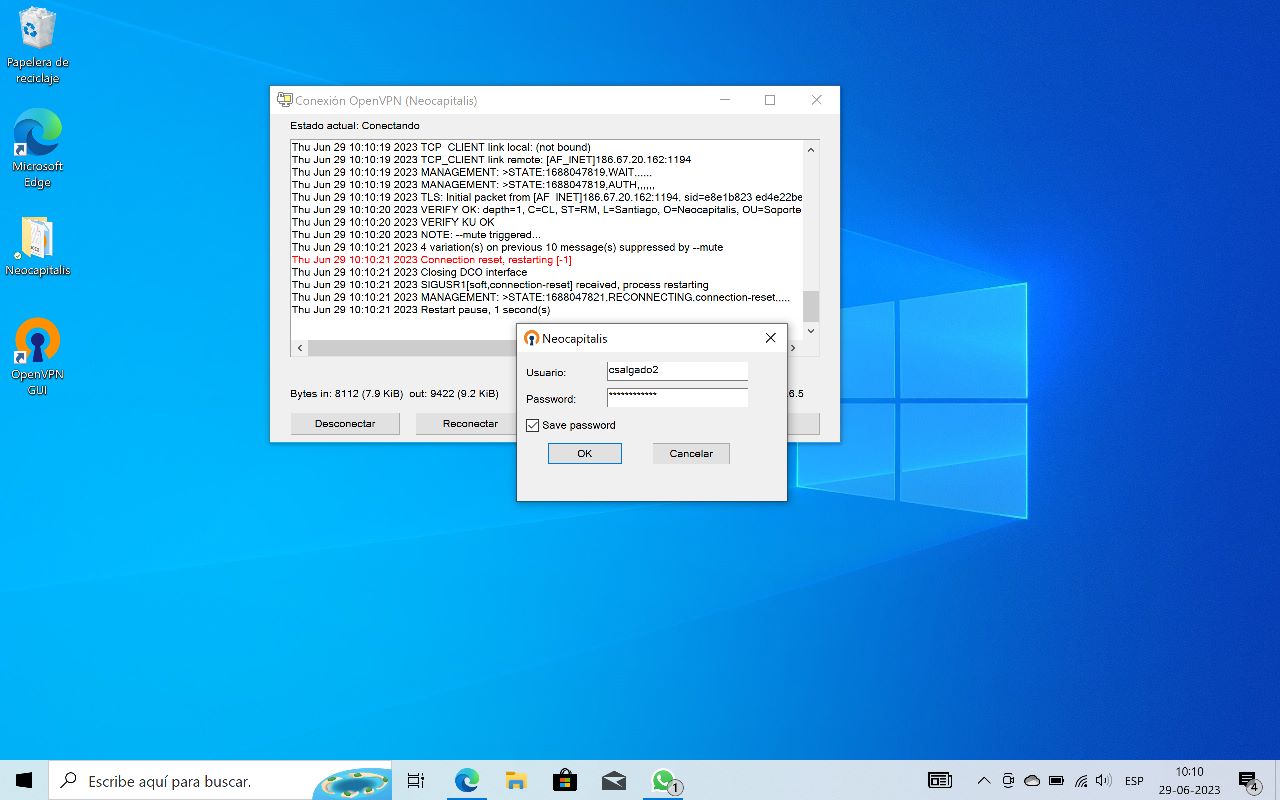Click the ESP input language indicator
The height and width of the screenshot is (800, 1280).
[x=1134, y=781]
